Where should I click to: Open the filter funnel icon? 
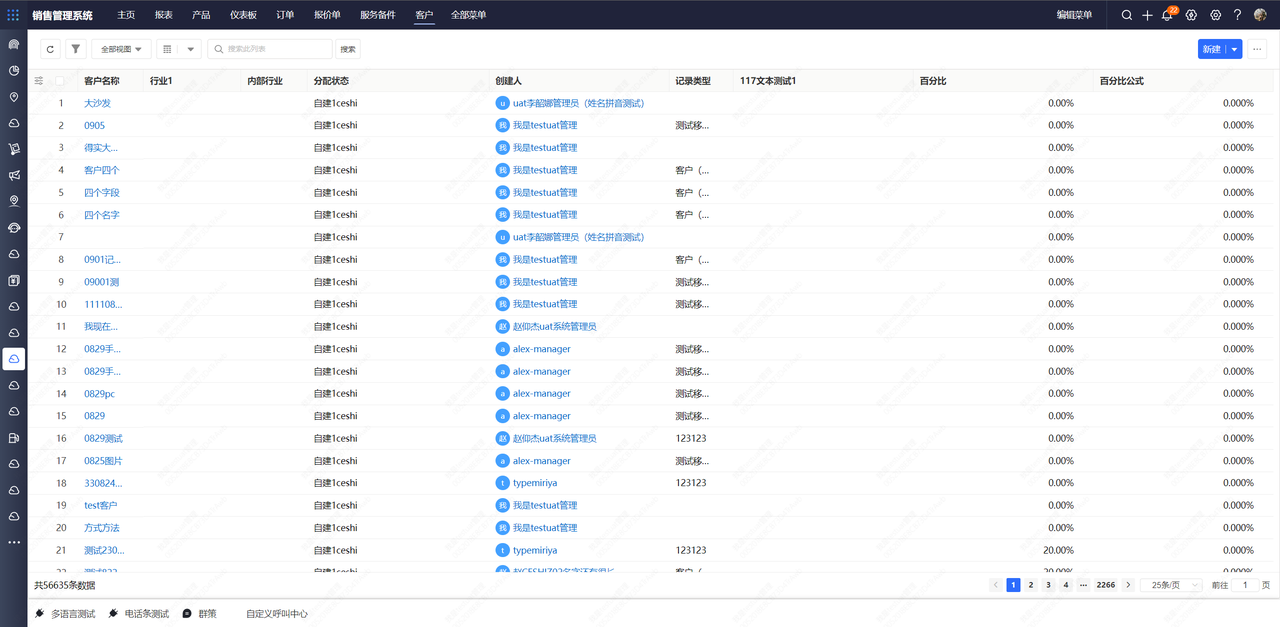coord(76,49)
